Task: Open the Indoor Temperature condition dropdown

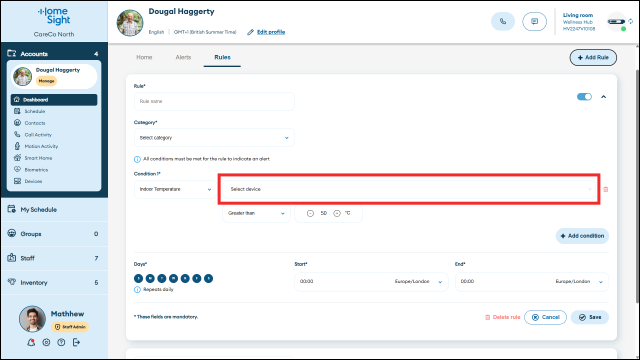Action: pyautogui.click(x=175, y=189)
